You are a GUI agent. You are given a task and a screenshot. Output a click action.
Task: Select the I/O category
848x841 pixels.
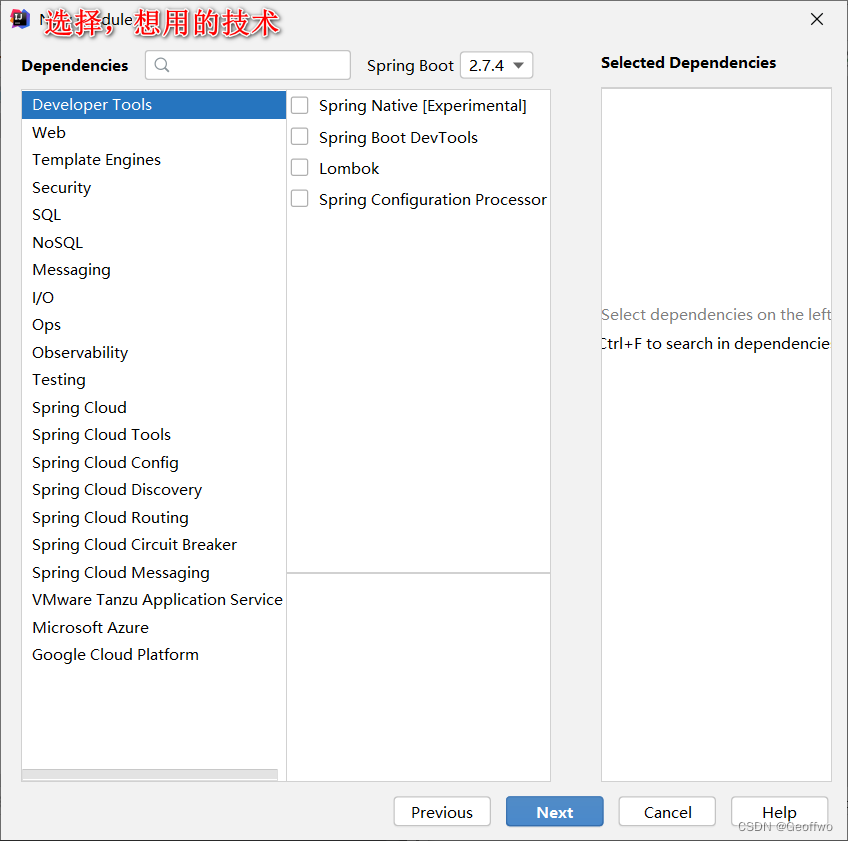click(154, 297)
